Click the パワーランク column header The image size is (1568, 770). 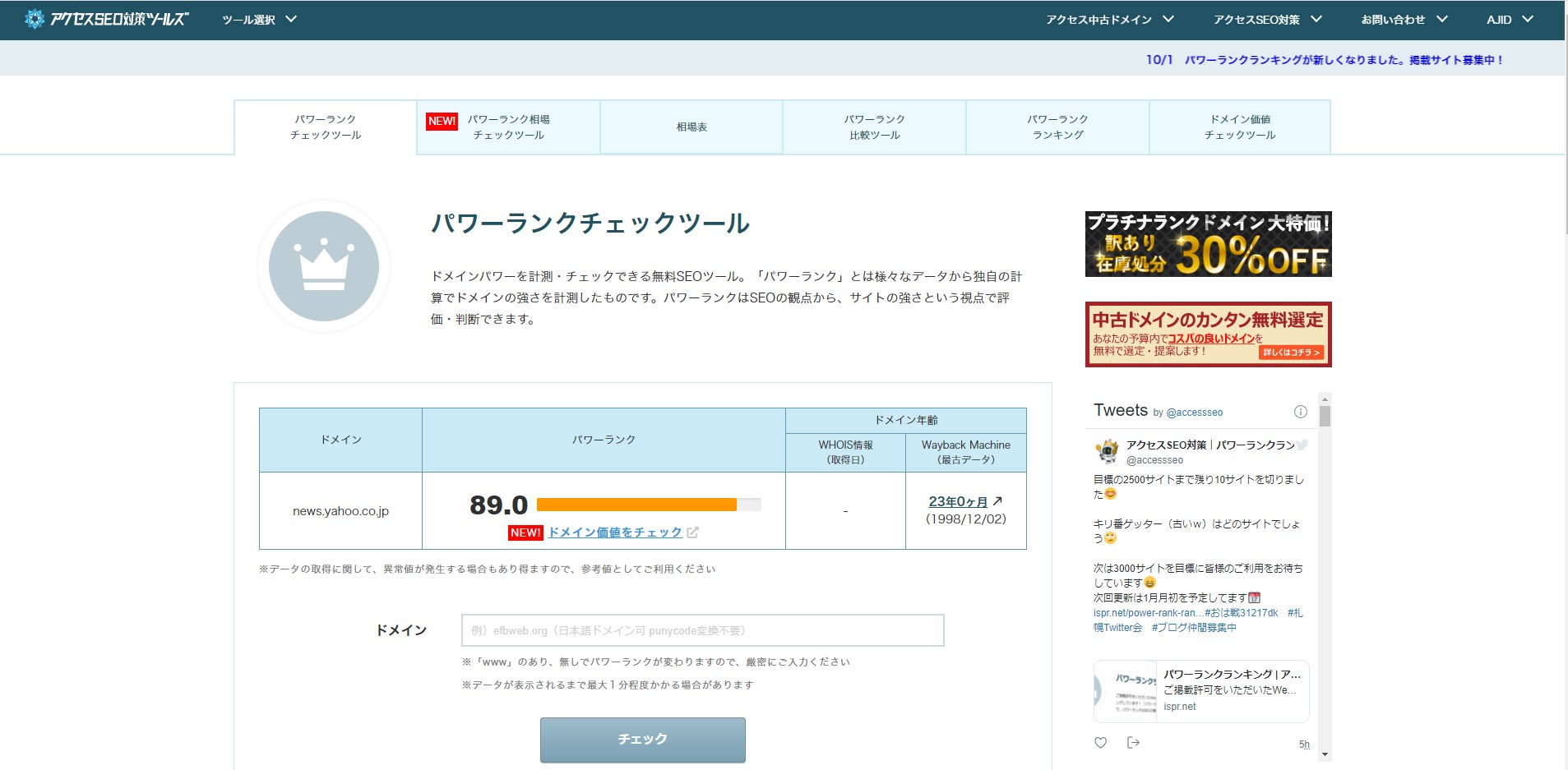click(x=604, y=440)
